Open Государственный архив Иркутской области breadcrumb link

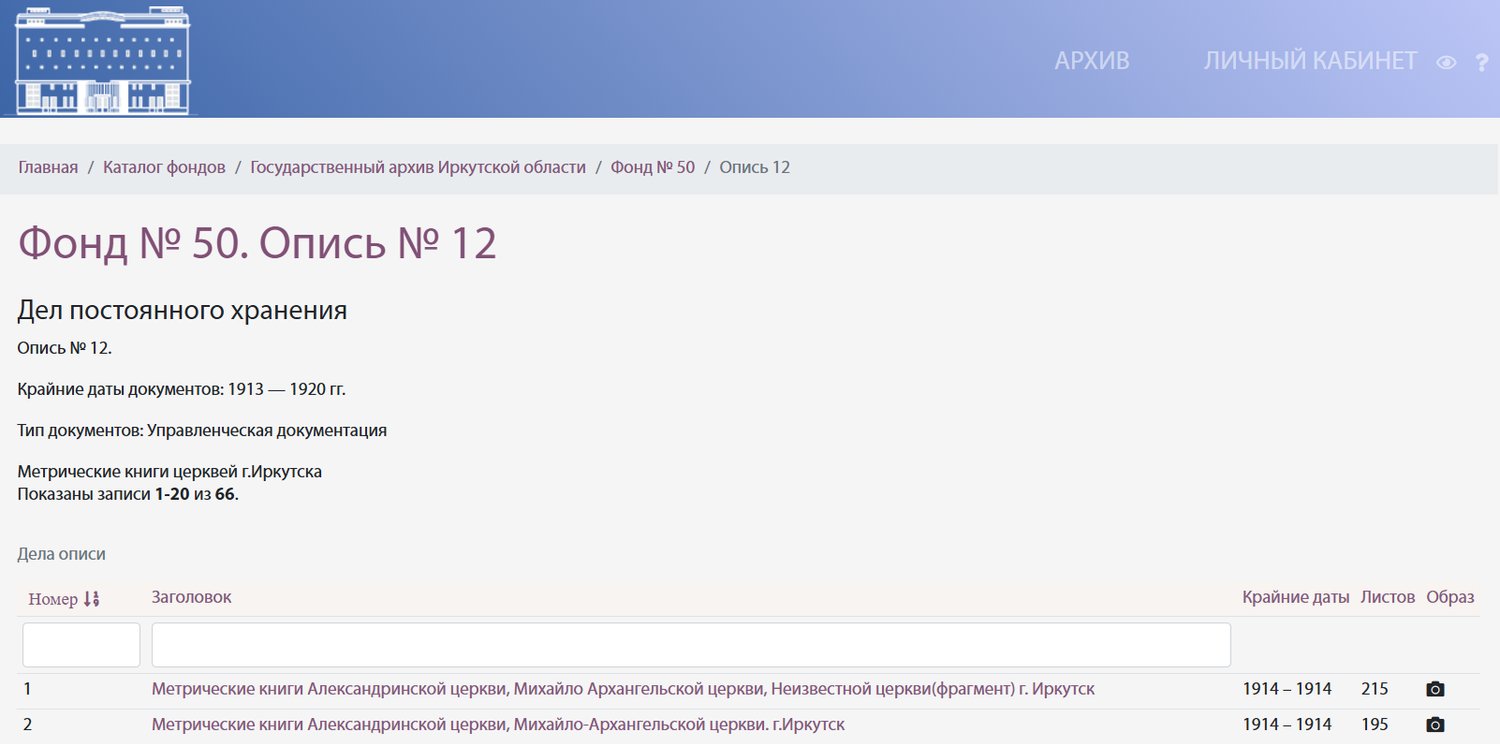tap(418, 167)
